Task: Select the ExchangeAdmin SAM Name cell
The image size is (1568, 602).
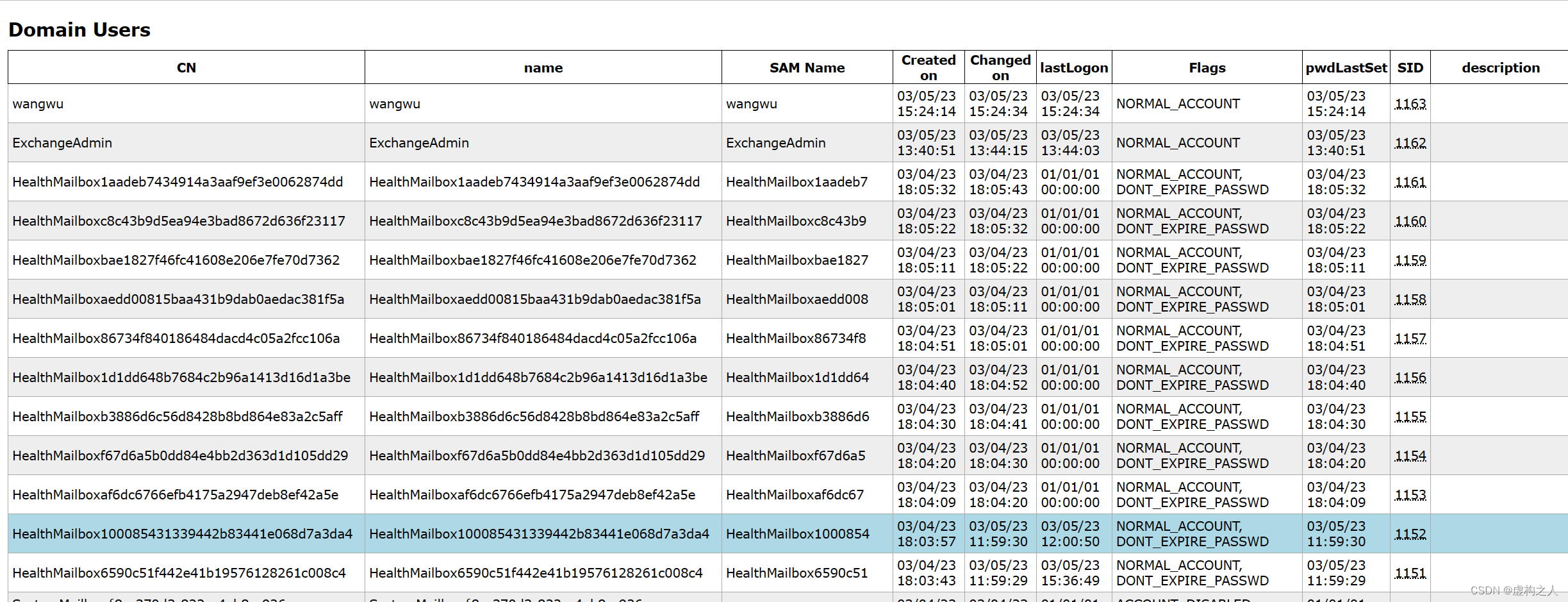Action: [x=807, y=142]
